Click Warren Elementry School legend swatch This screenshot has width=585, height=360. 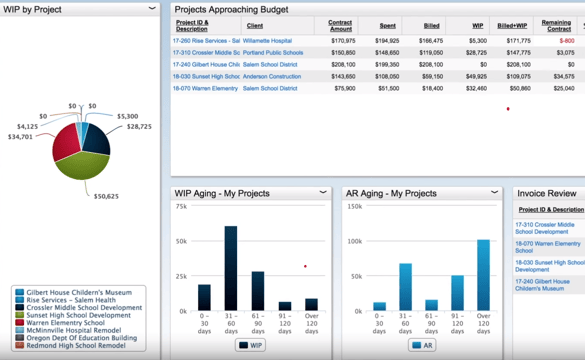point(20,322)
